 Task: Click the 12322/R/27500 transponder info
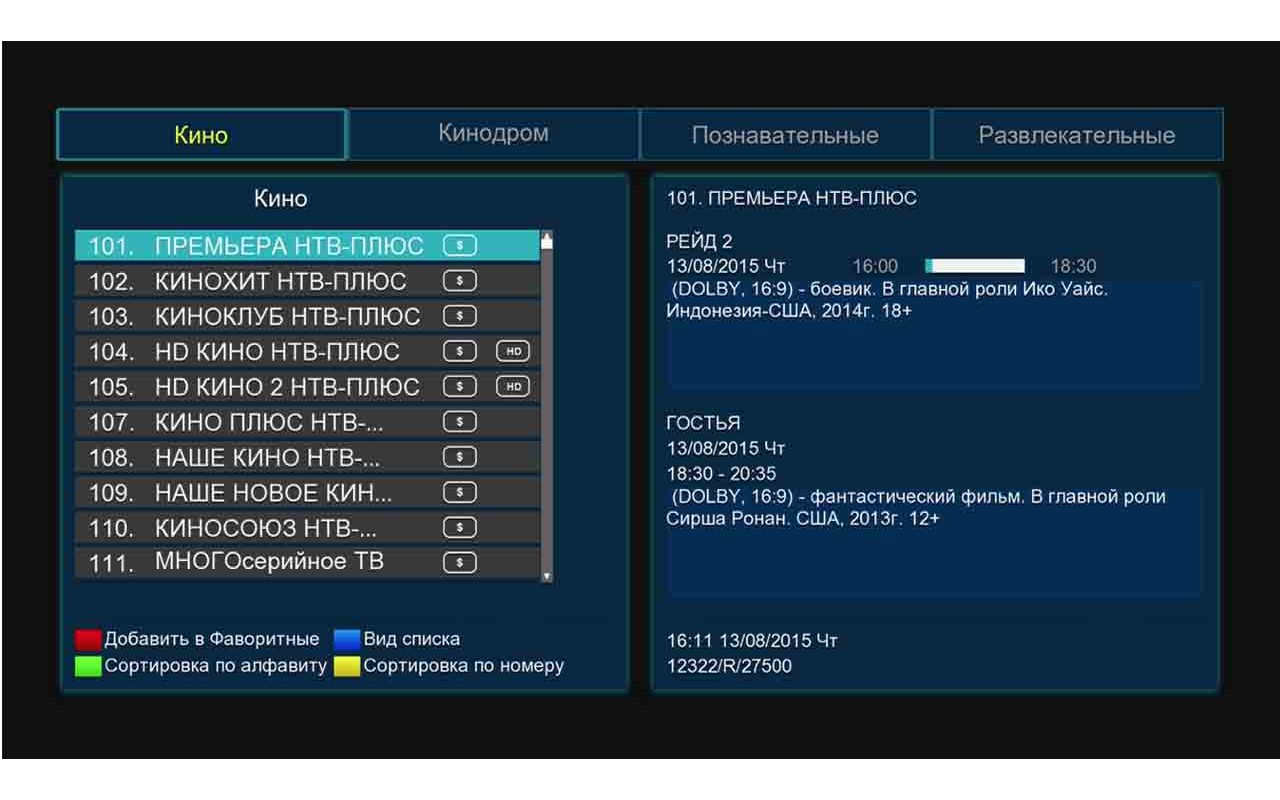[x=729, y=665]
